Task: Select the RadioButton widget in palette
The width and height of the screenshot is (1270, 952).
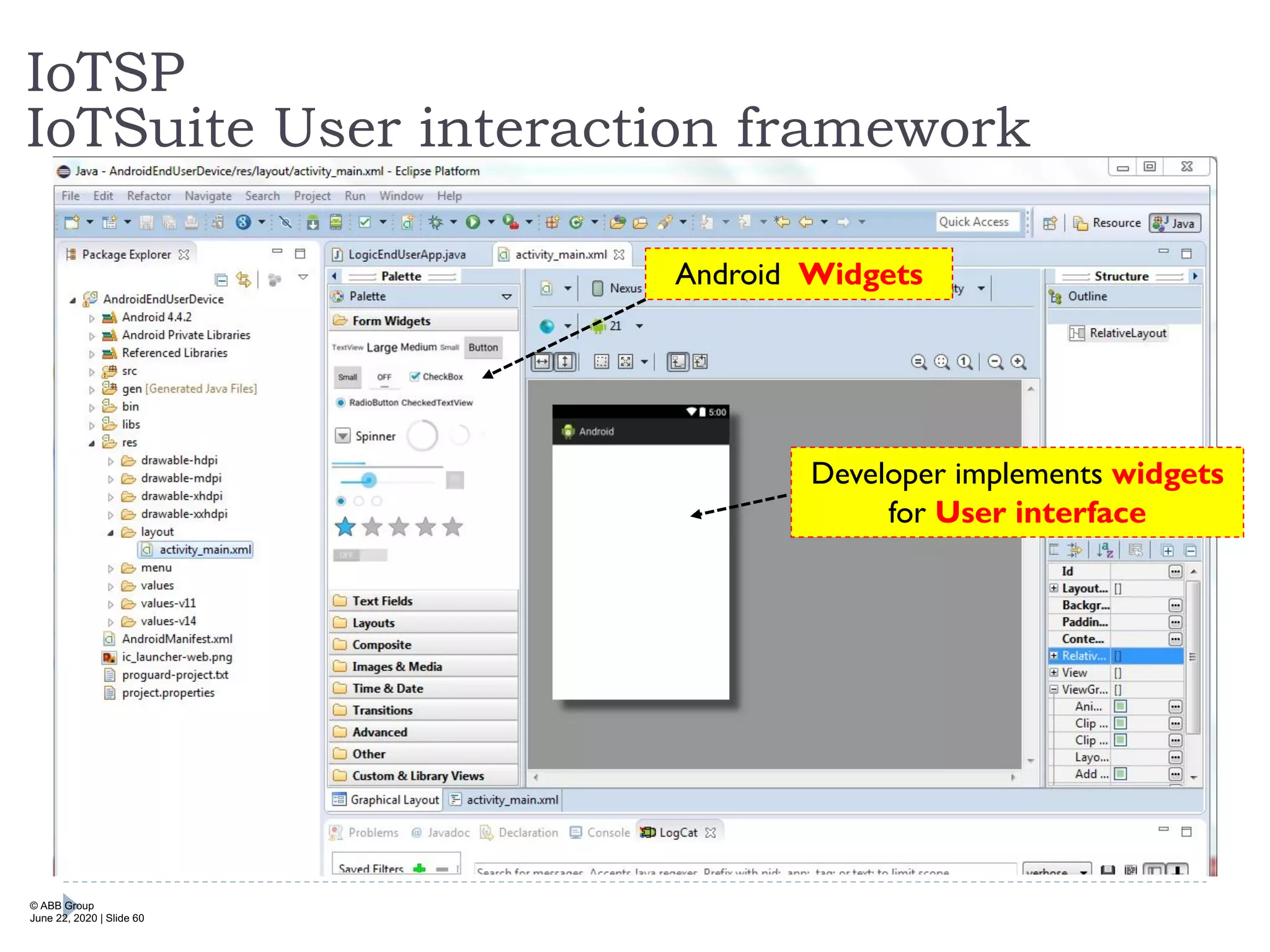Action: point(367,403)
